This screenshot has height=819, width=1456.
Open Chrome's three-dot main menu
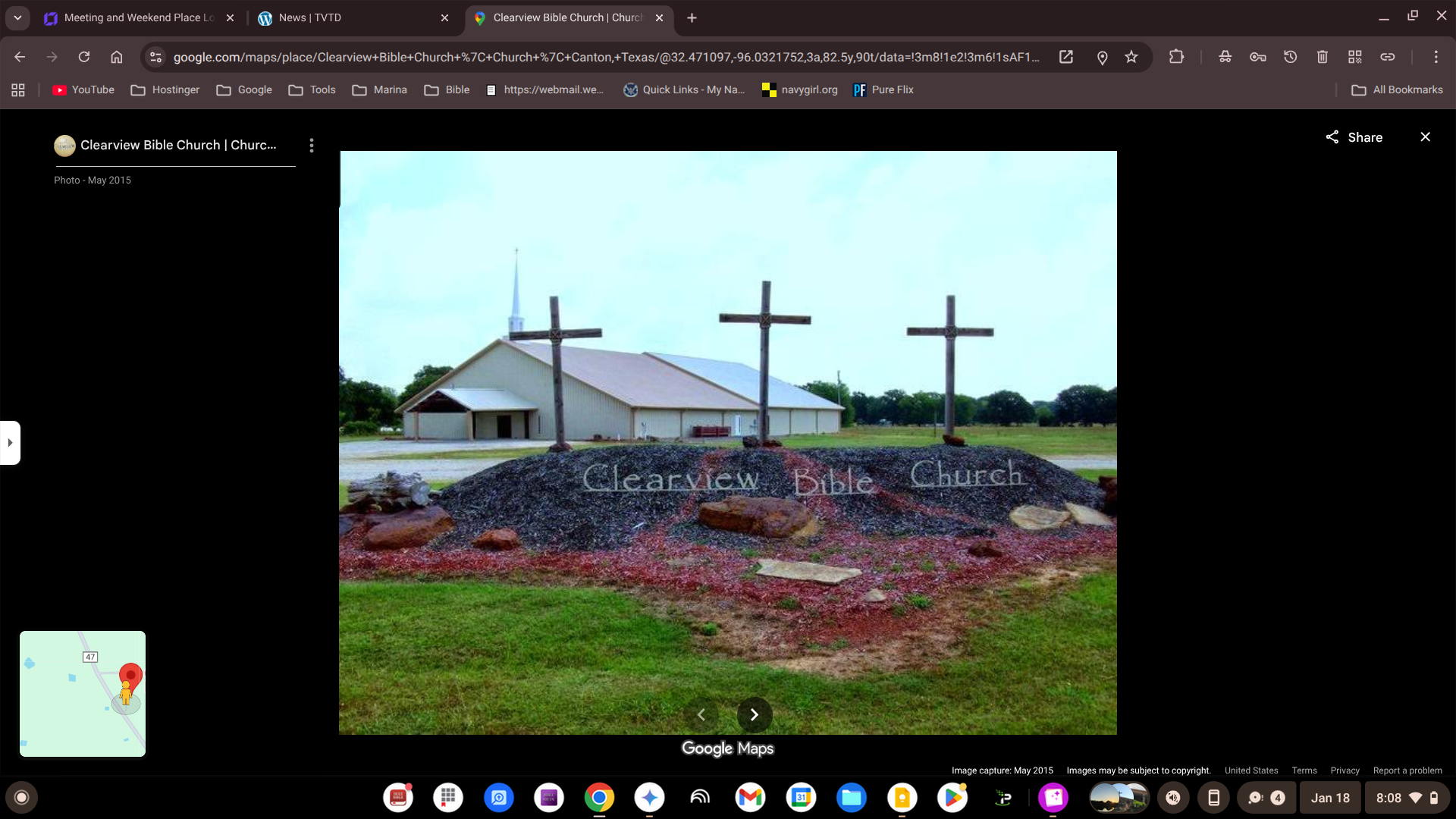tap(1436, 57)
